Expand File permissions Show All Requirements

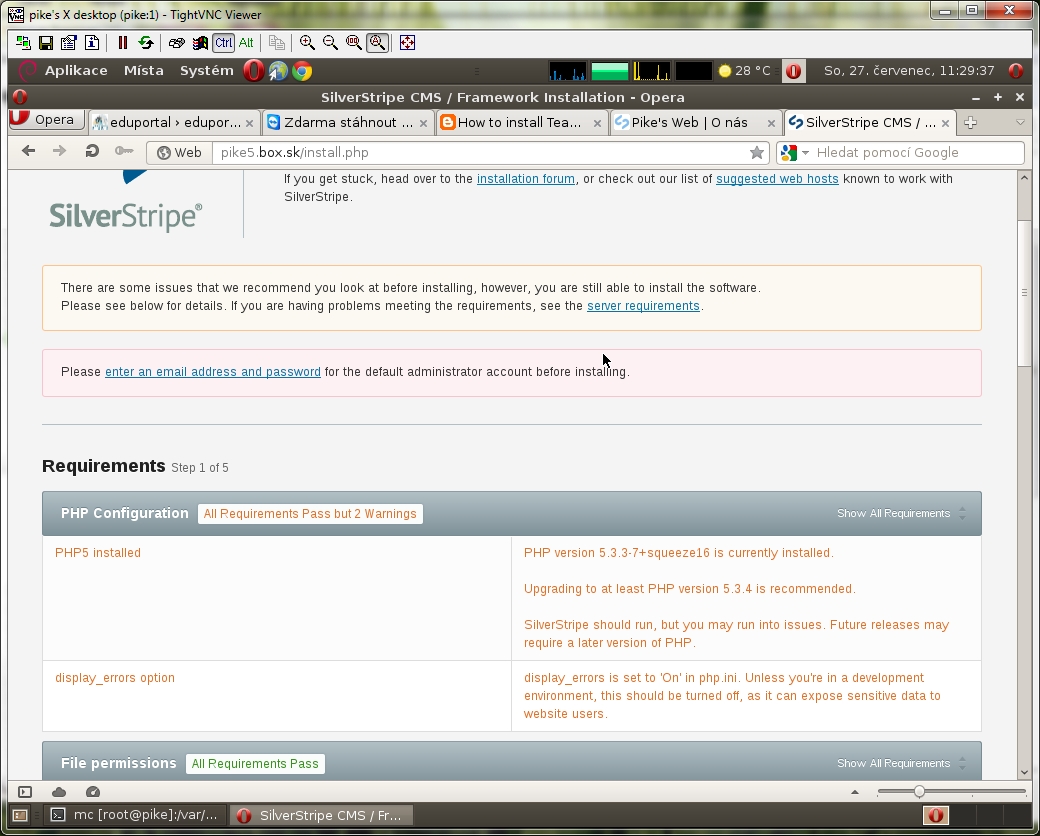[901, 763]
